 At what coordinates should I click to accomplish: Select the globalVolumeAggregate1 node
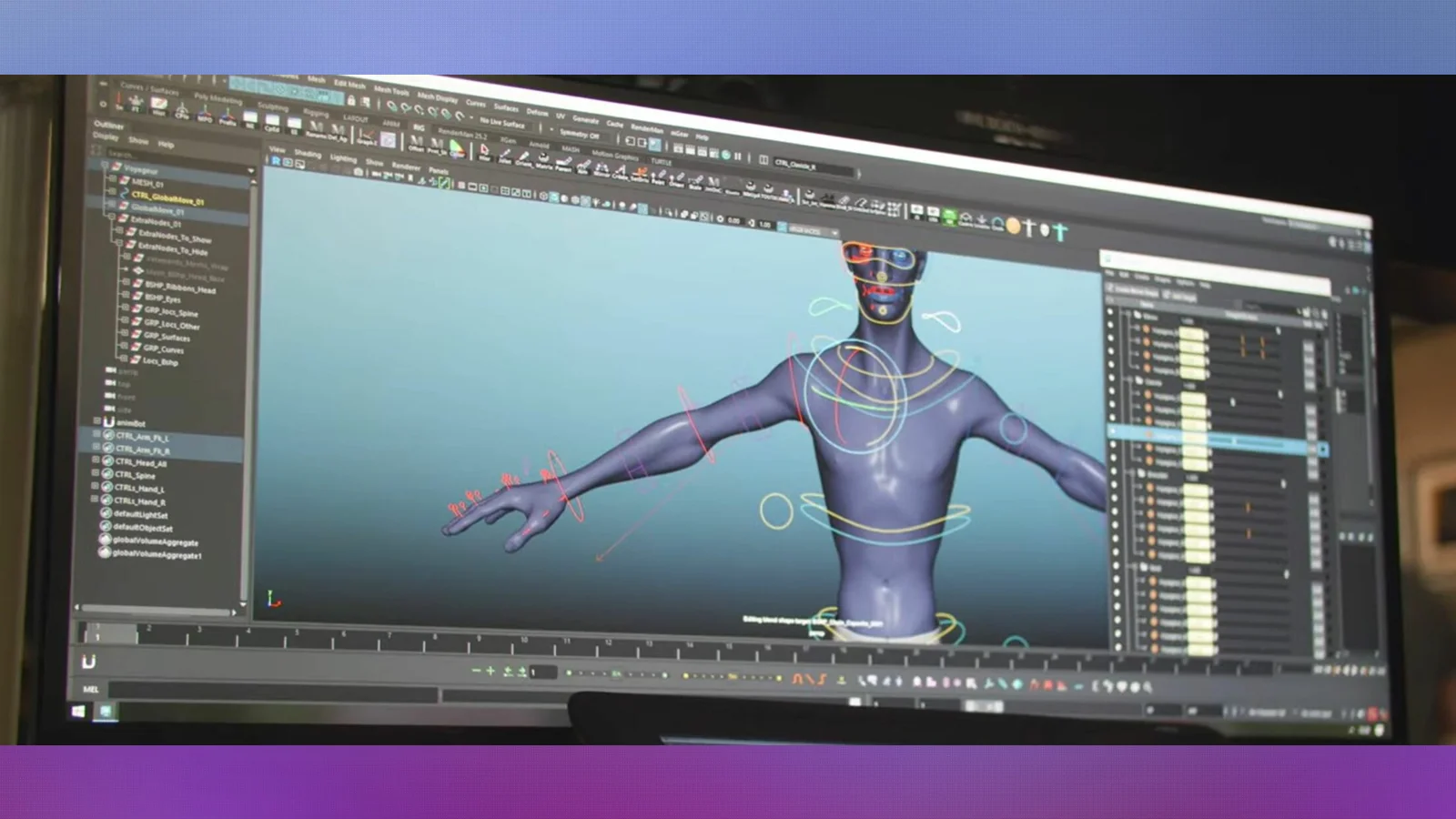[x=157, y=553]
